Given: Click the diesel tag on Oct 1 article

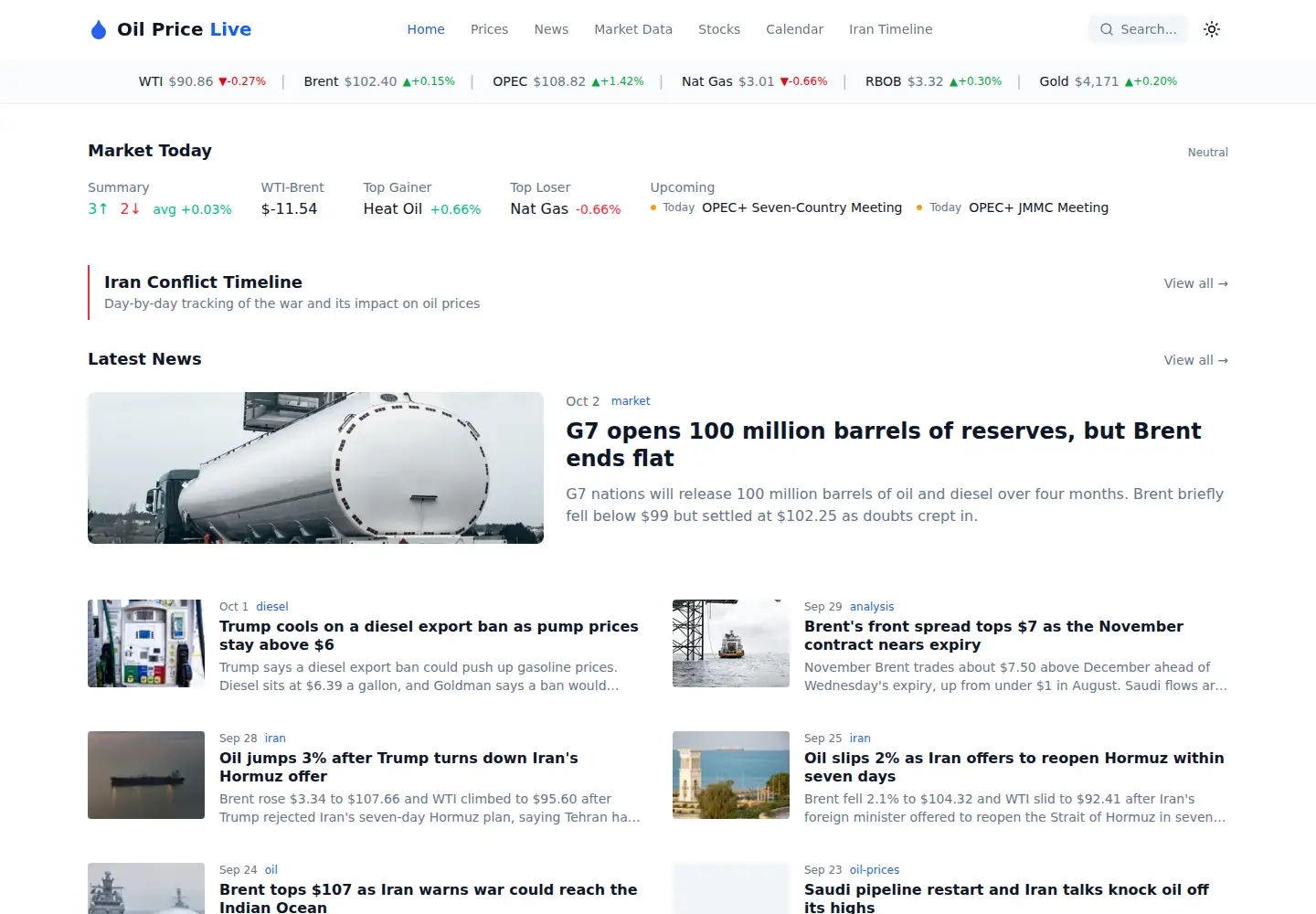Looking at the screenshot, I should point(272,607).
